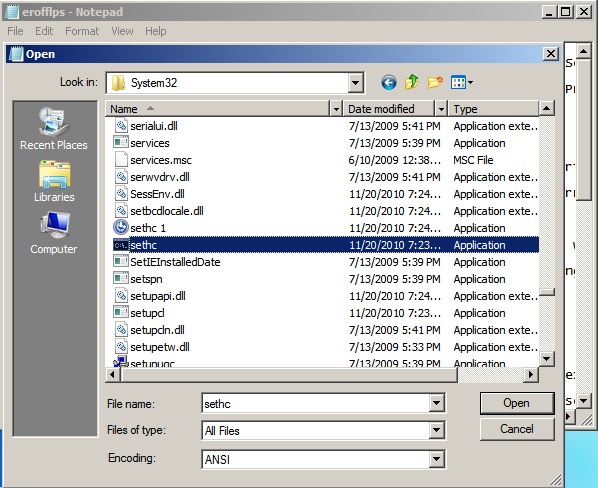This screenshot has width=598, height=488.
Task: Click the 6/10/2009 12:38 date cell
Action: coord(394,160)
